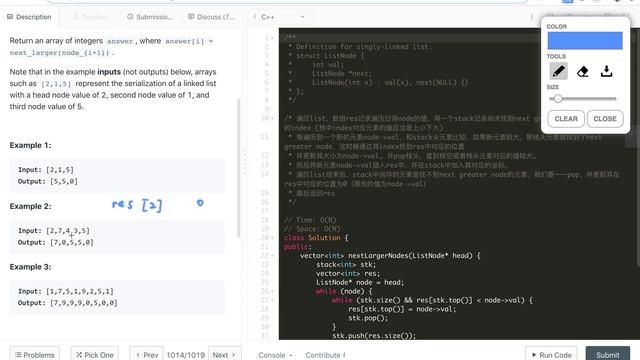Click 'ListNode* node = head;' code line
This screenshot has height=360, width=640.
click(x=360, y=282)
